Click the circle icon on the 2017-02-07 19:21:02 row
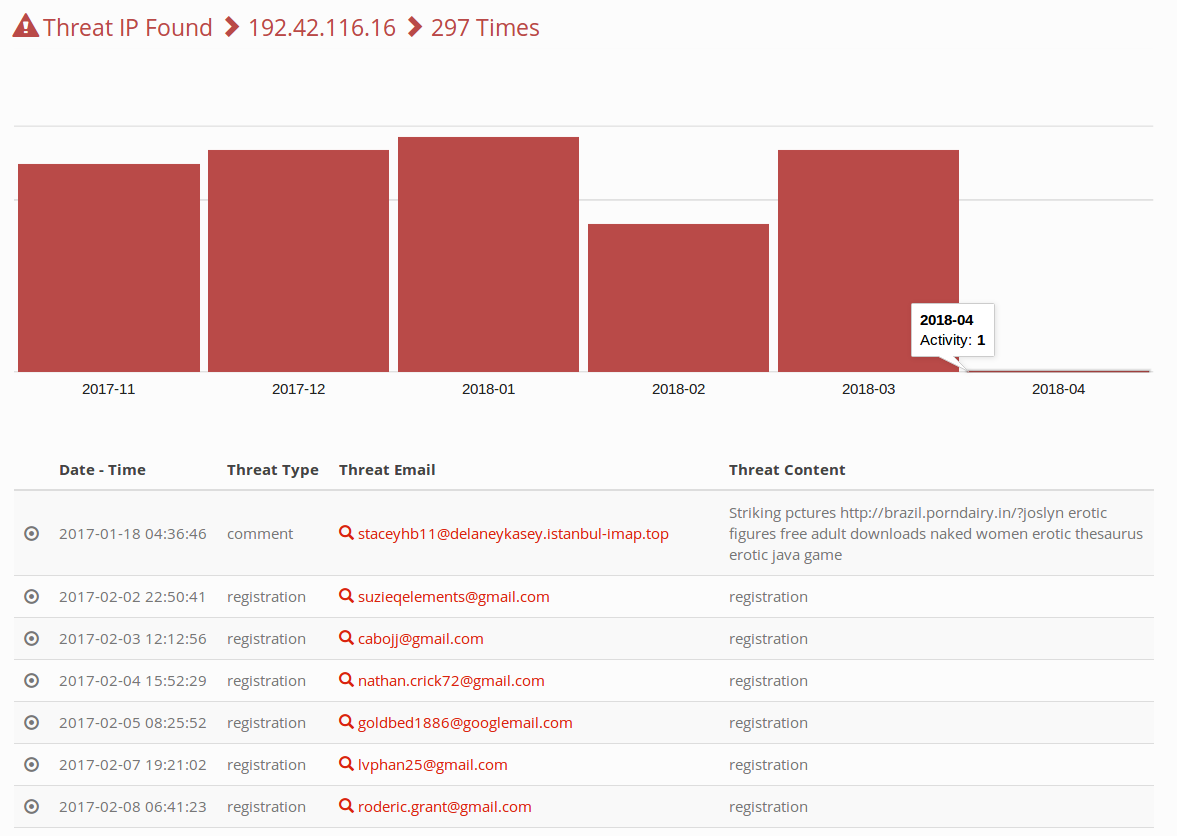The width and height of the screenshot is (1177, 836). point(32,765)
